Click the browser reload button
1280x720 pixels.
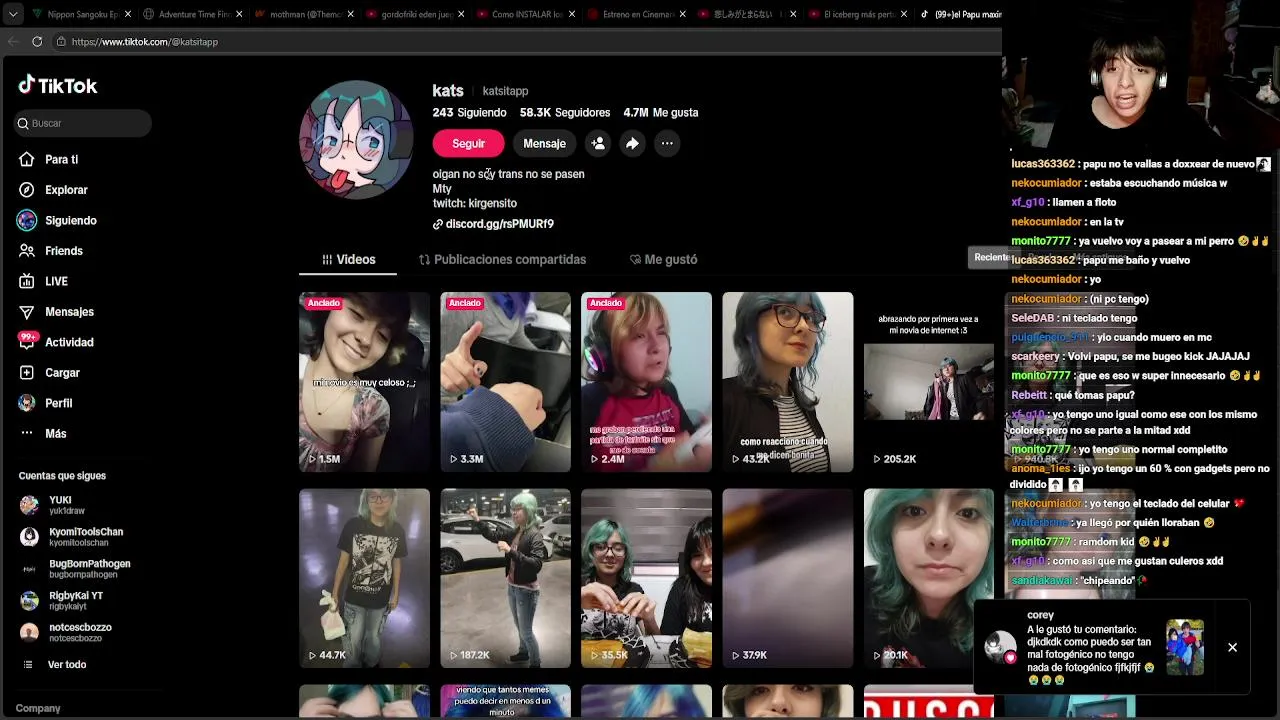[37, 42]
